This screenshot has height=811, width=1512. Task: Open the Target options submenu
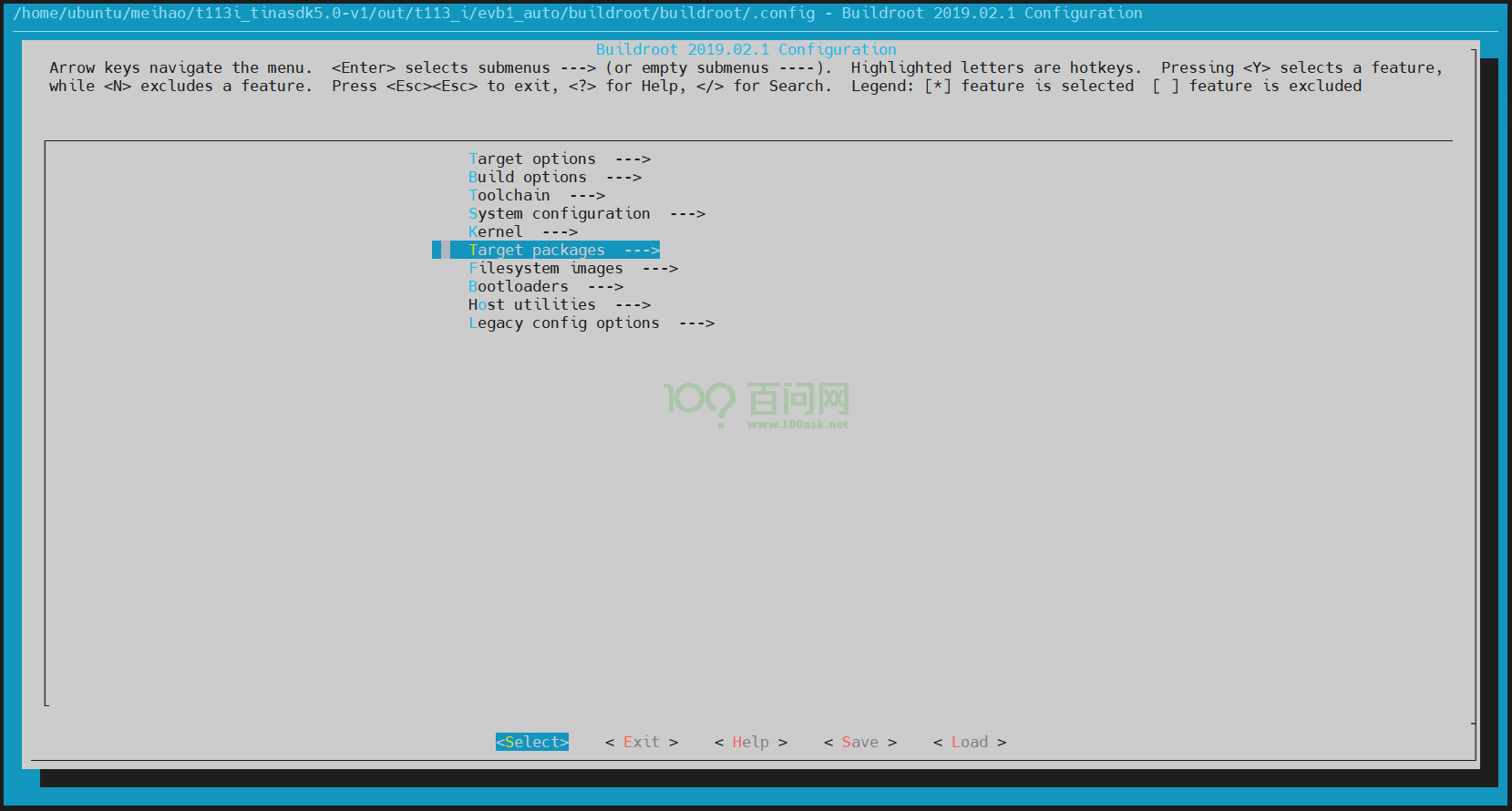[531, 159]
